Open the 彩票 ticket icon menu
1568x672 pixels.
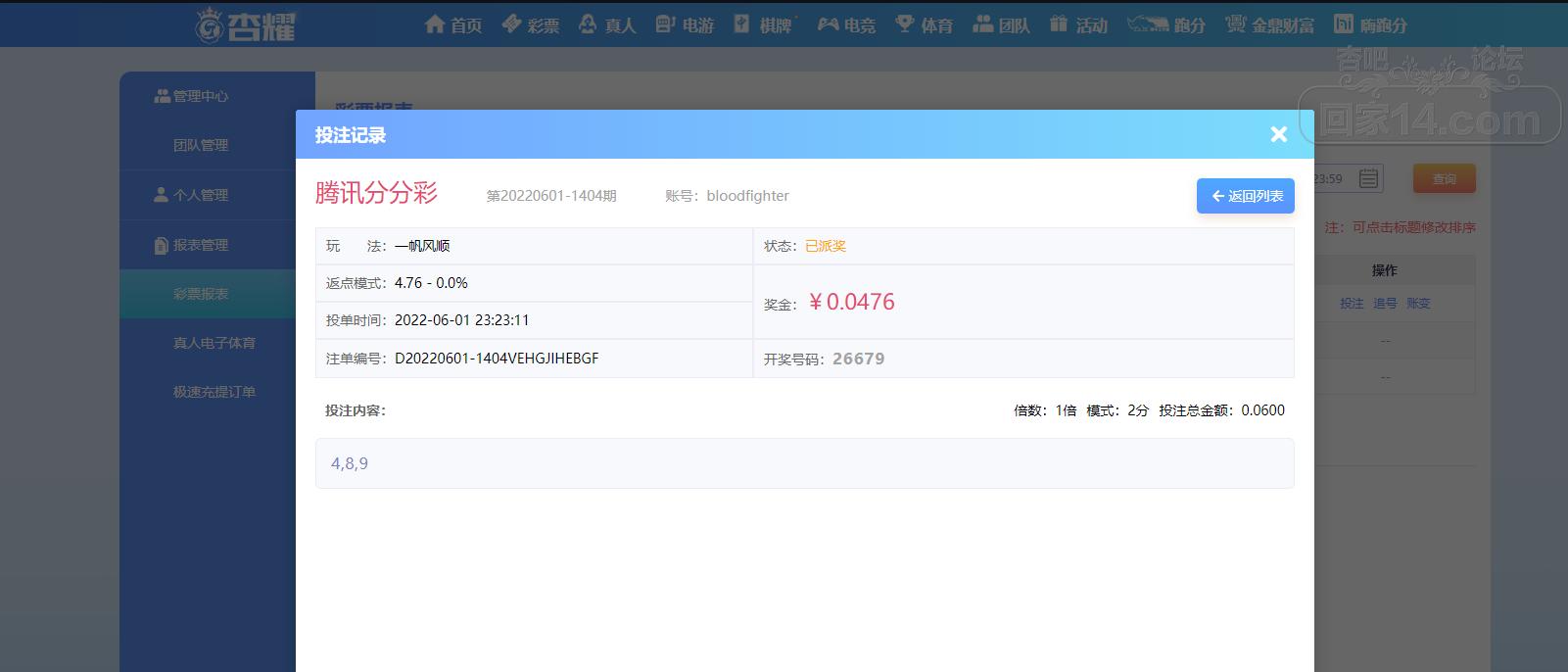511,24
